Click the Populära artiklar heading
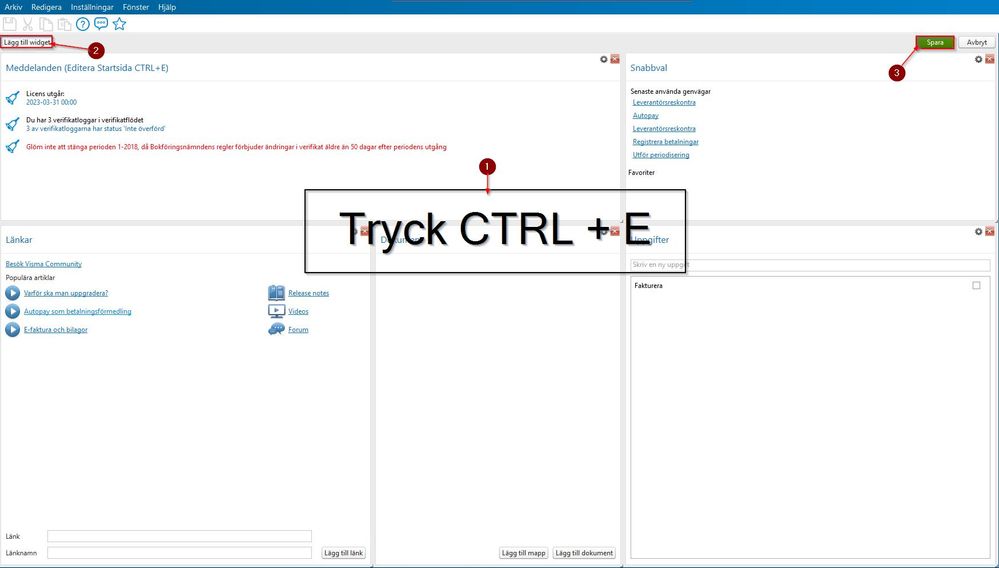 pos(30,278)
